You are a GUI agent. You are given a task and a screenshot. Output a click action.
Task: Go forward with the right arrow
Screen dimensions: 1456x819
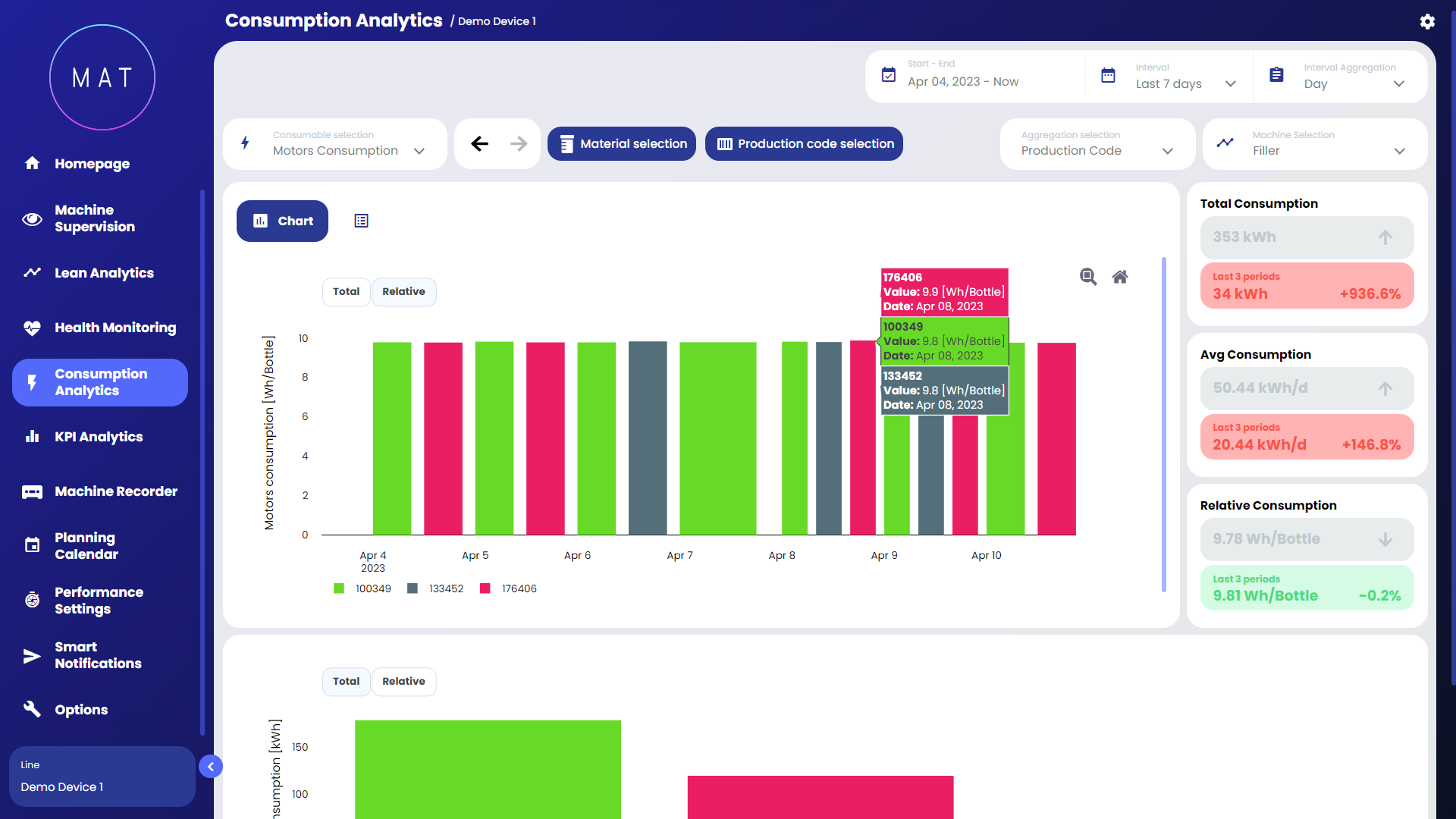tap(519, 143)
